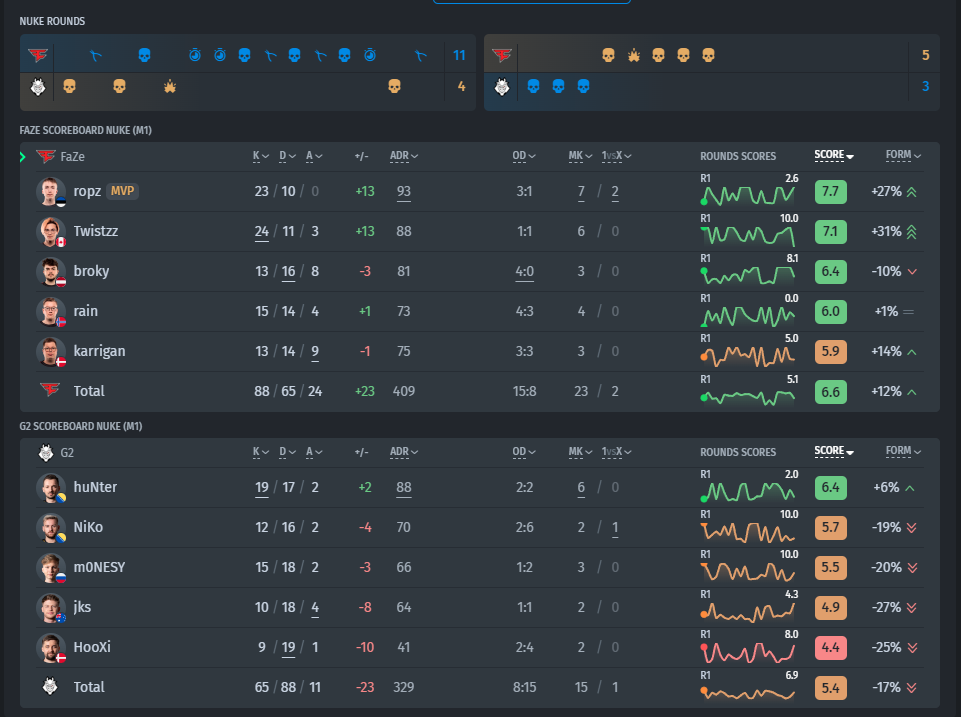Click G2 logo in G2 Total row
The width and height of the screenshot is (961, 717).
[x=50, y=686]
